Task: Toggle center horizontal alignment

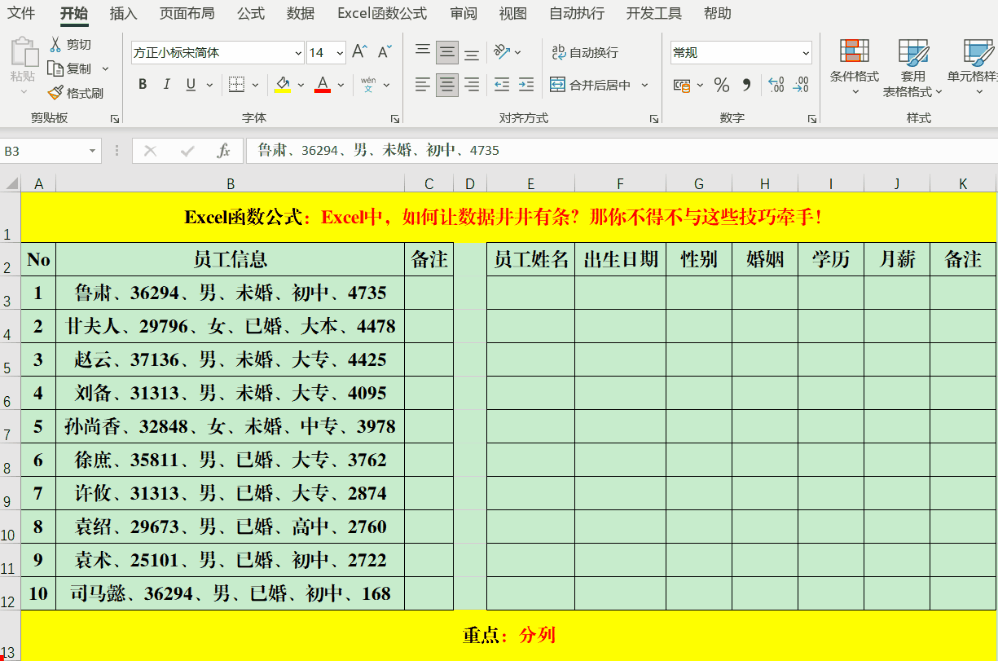Action: pos(447,85)
